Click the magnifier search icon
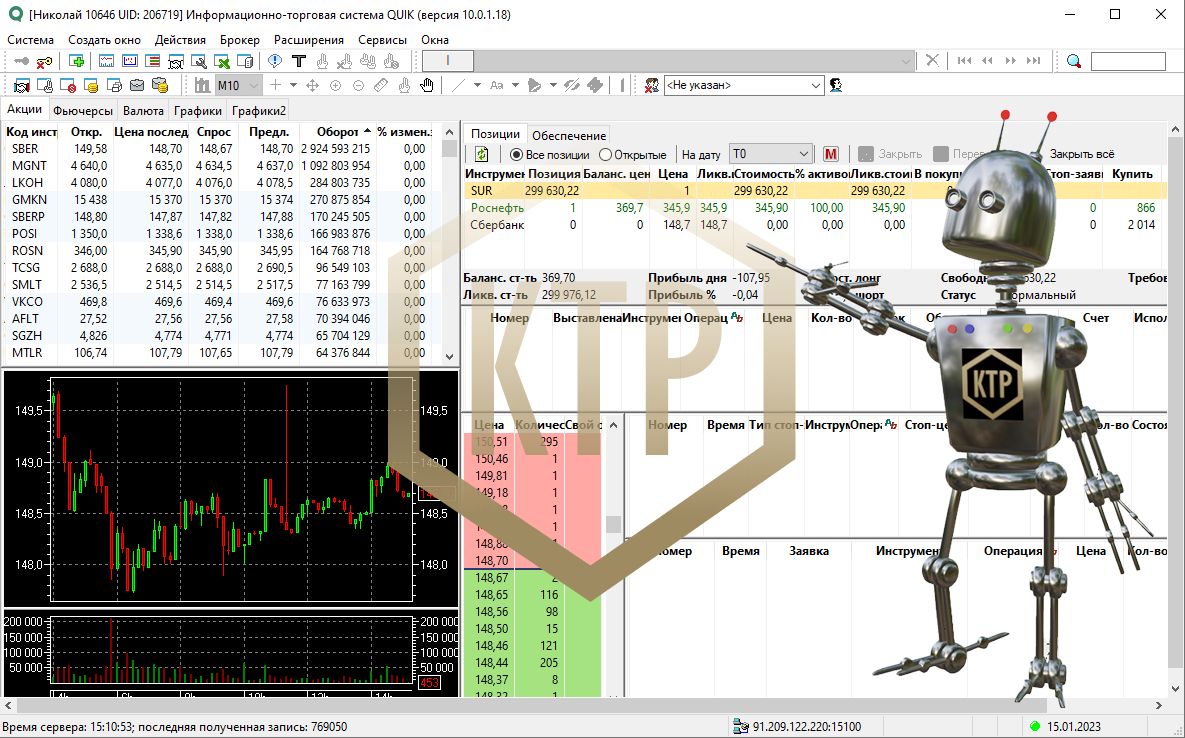The width and height of the screenshot is (1185, 738). (1074, 61)
